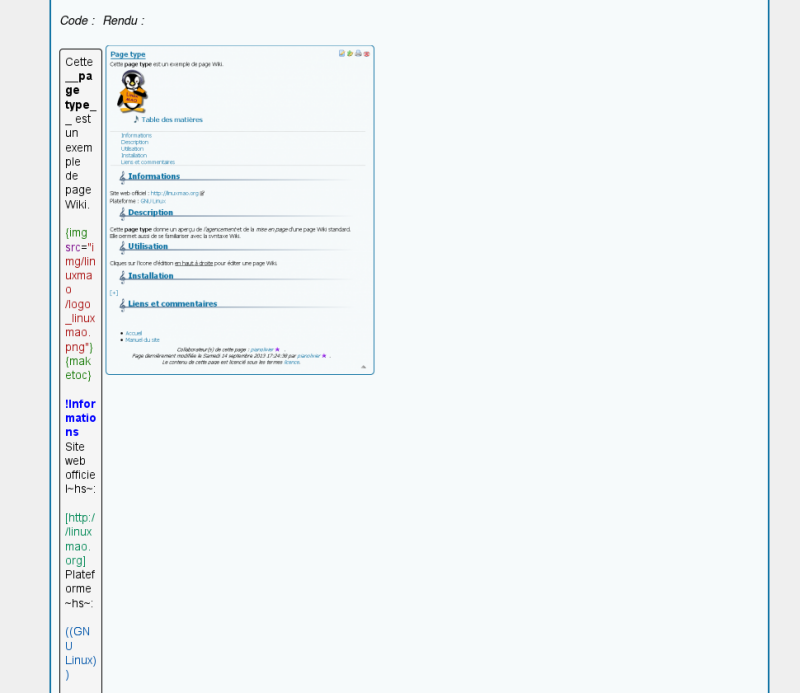Click the Utilisation section heading
This screenshot has height=693, width=800.
[148, 246]
